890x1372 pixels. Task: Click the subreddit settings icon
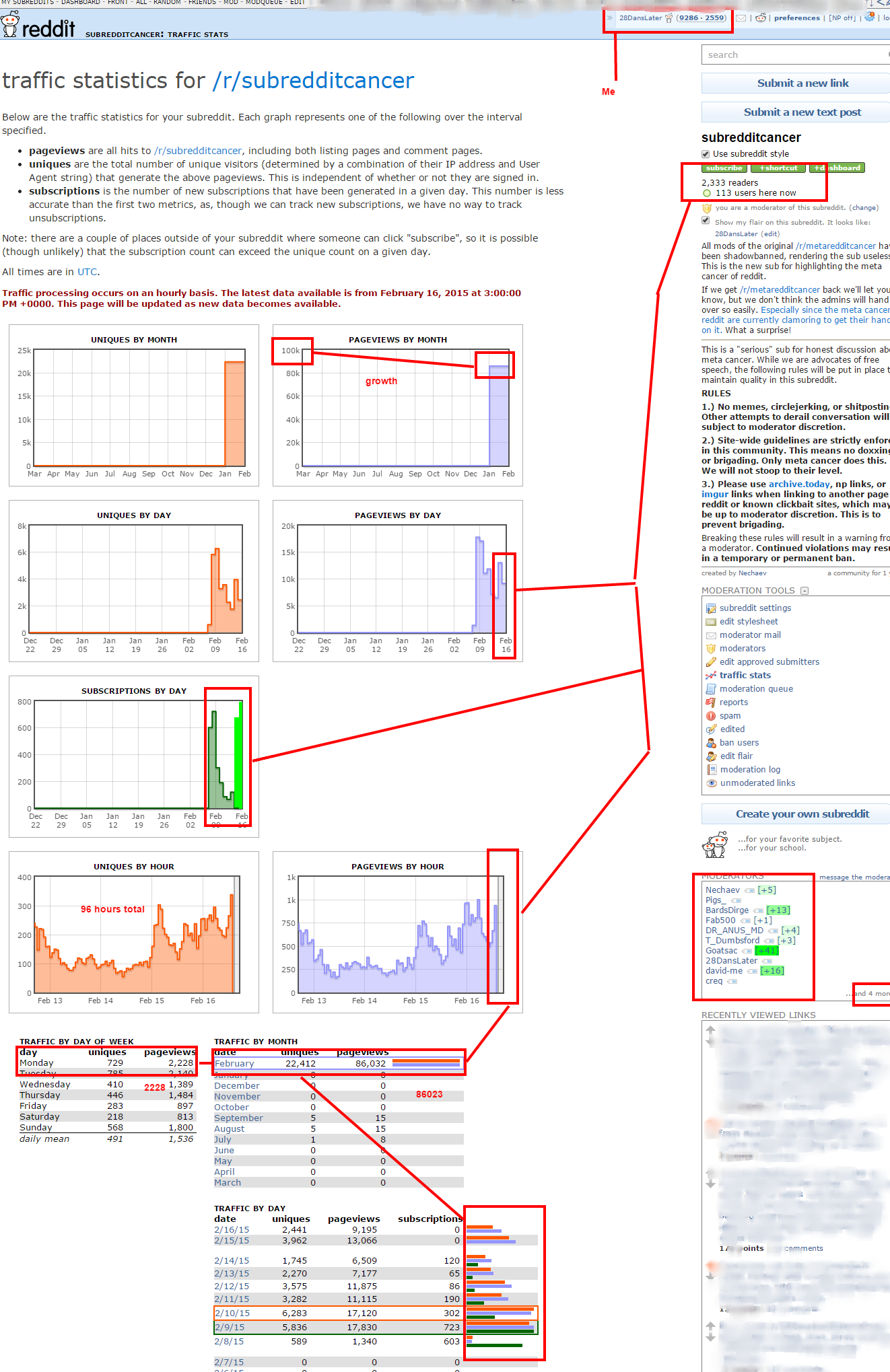coord(711,608)
